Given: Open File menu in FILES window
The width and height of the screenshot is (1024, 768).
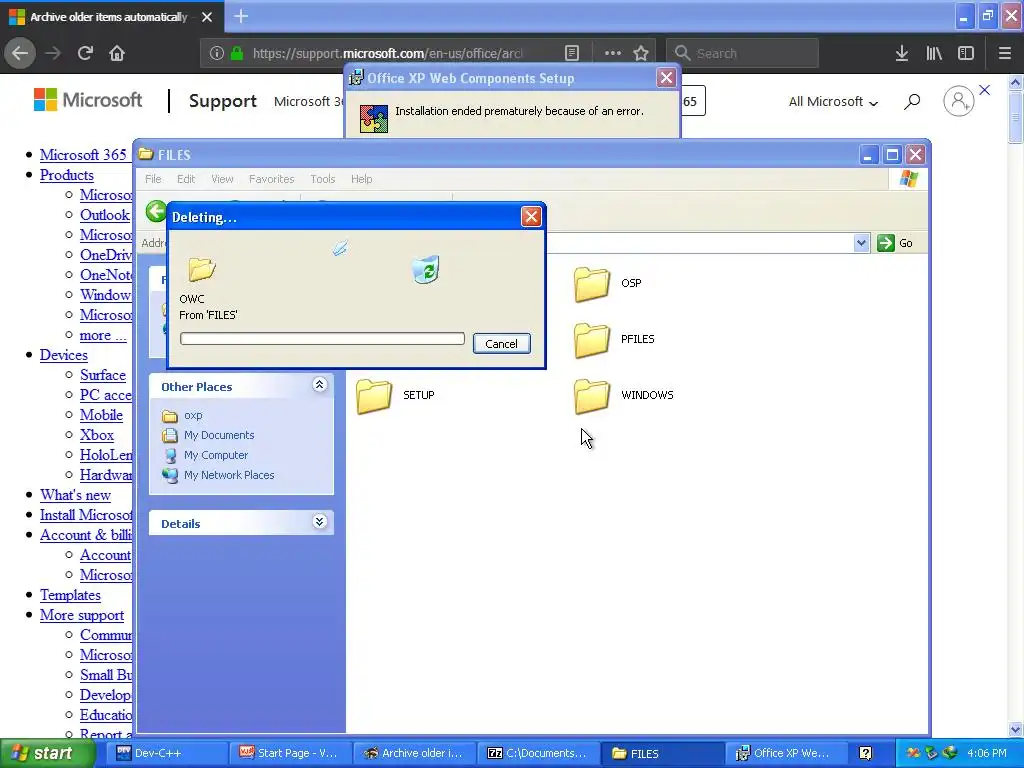Looking at the screenshot, I should 153,179.
